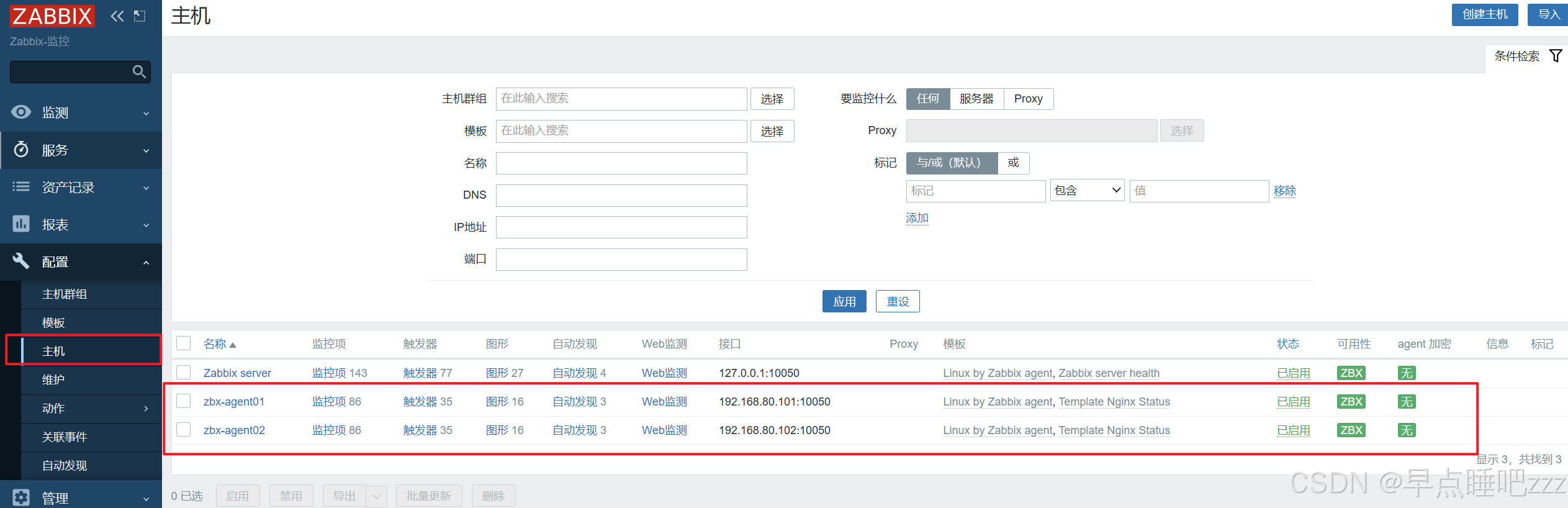Collapse the sidebar with double-chevron icon
This screenshot has width=1568, height=508.
[117, 16]
